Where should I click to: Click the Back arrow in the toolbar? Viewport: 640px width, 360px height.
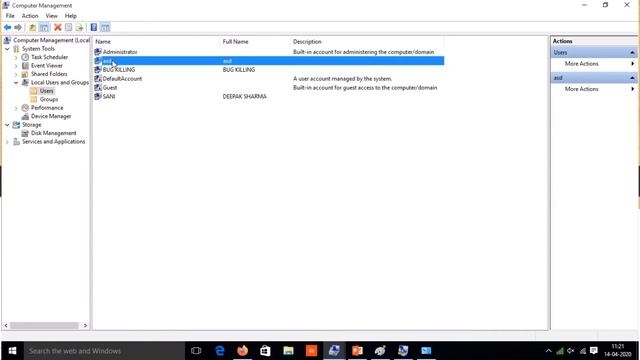coord(7,27)
